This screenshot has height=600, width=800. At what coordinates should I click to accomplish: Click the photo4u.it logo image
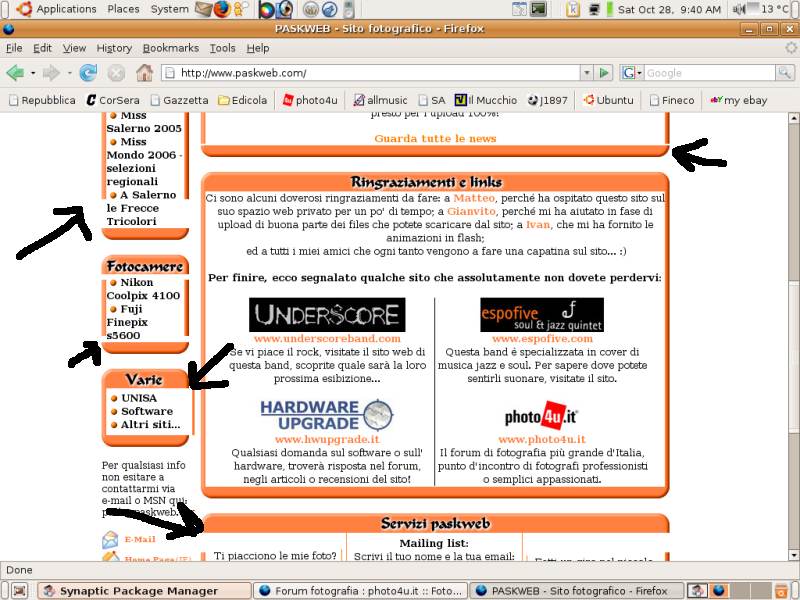[x=541, y=416]
